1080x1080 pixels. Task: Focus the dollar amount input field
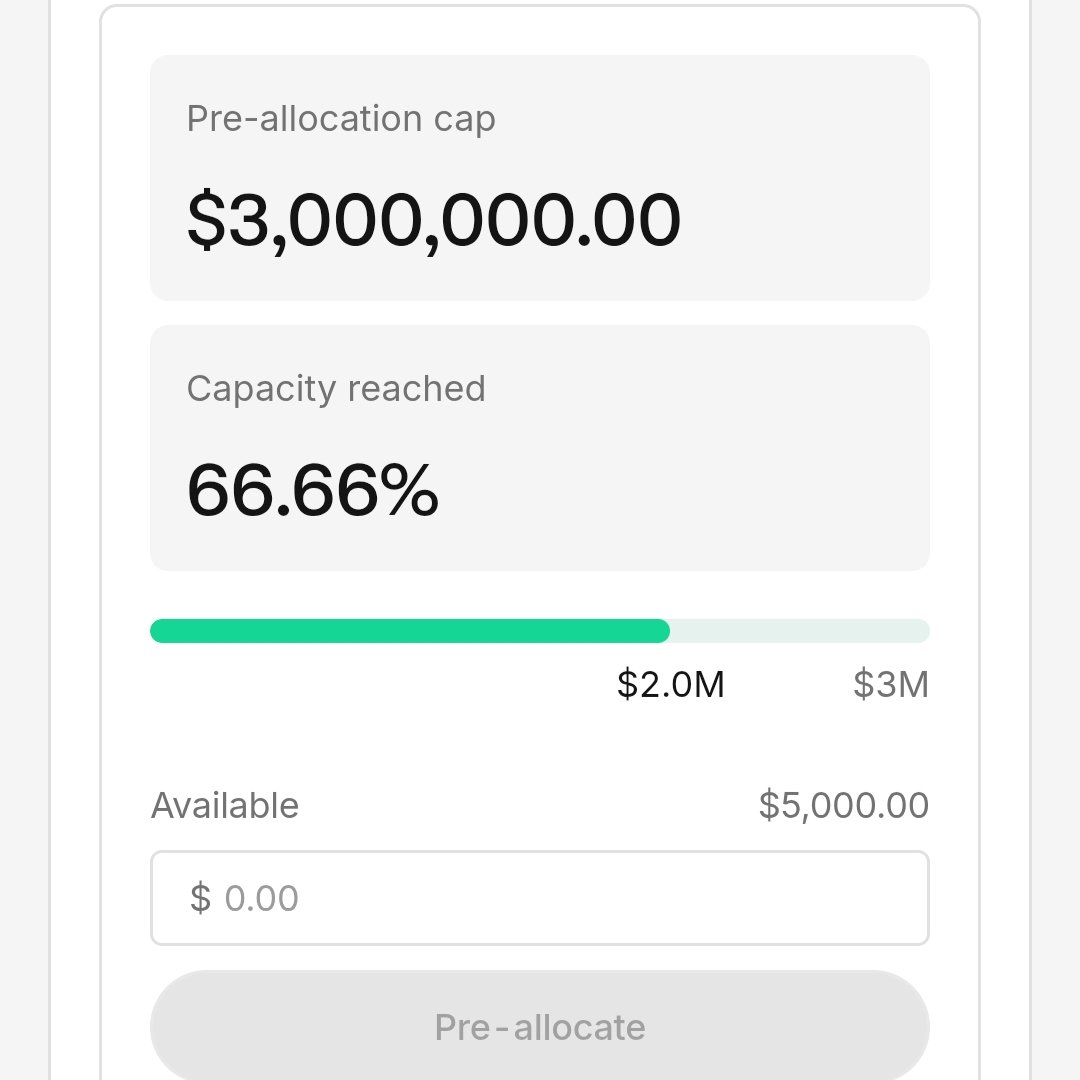539,897
